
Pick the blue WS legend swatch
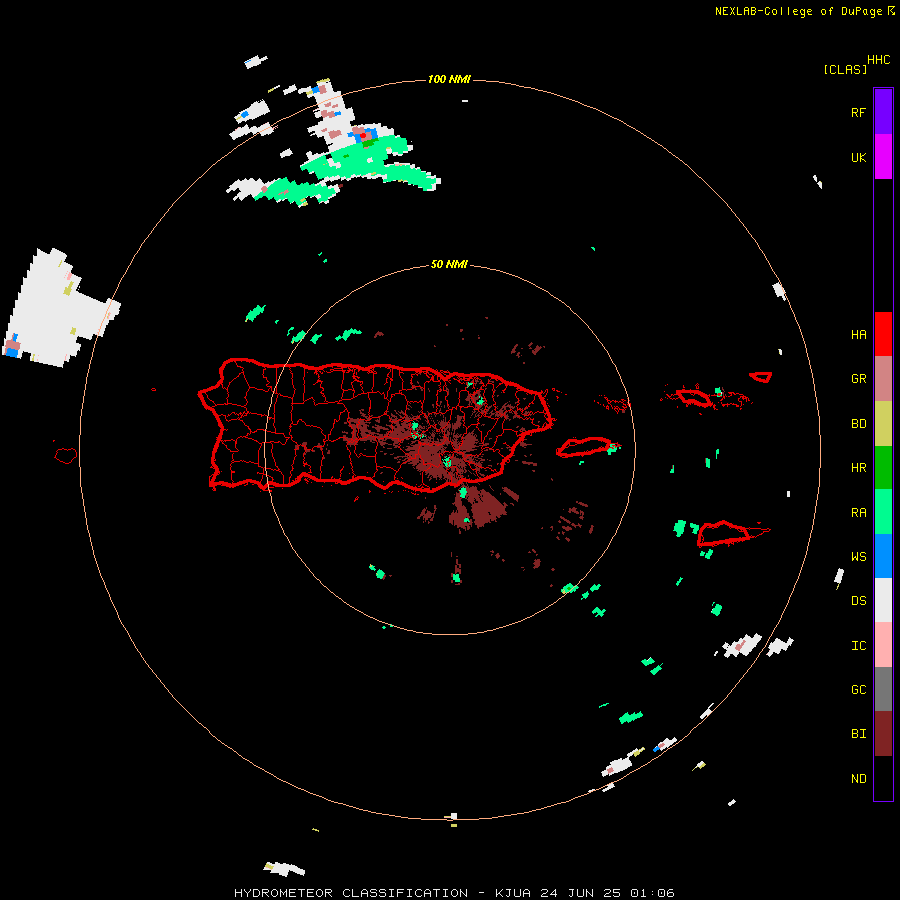[883, 556]
